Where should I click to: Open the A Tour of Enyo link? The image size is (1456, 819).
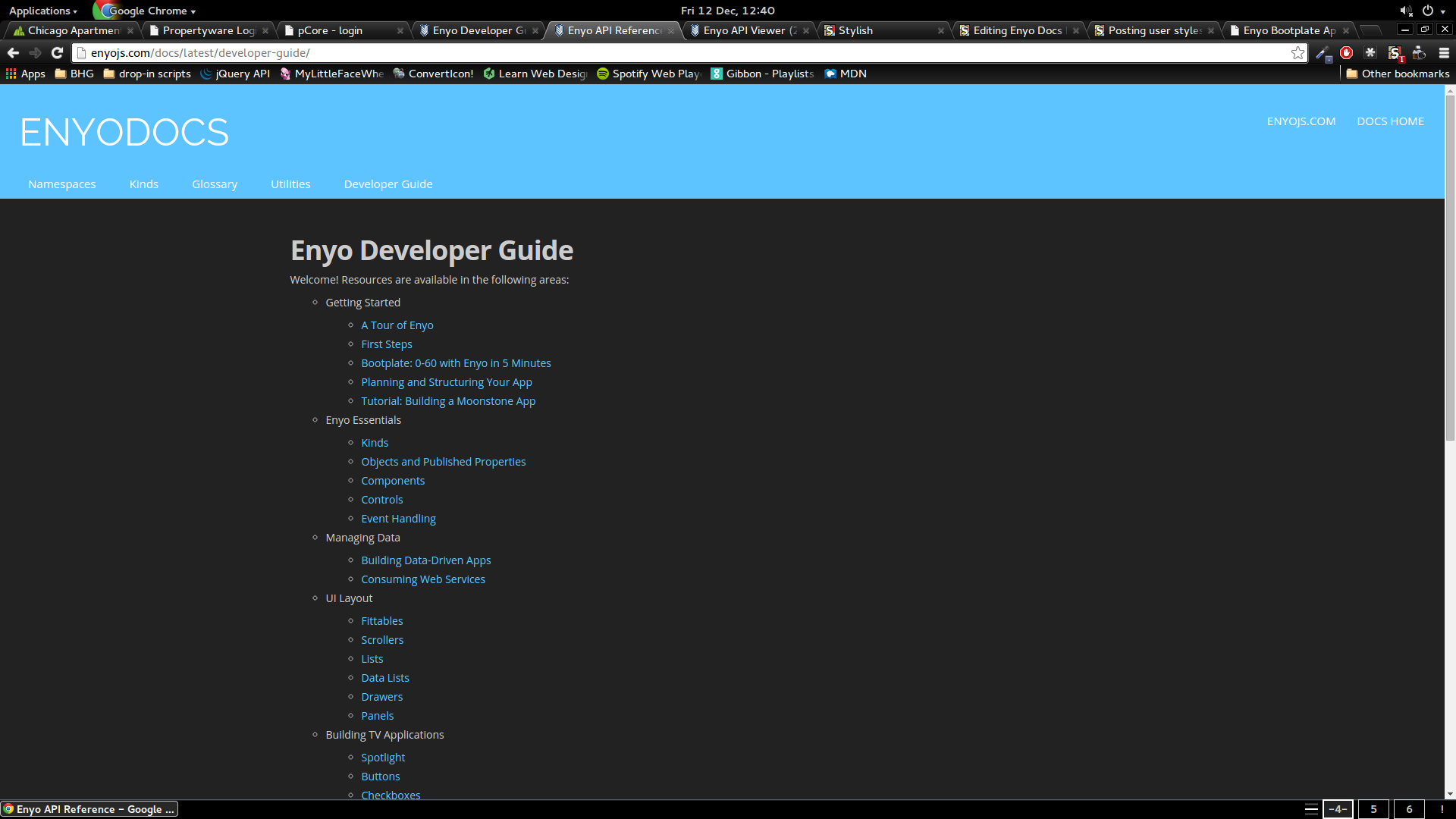click(397, 325)
